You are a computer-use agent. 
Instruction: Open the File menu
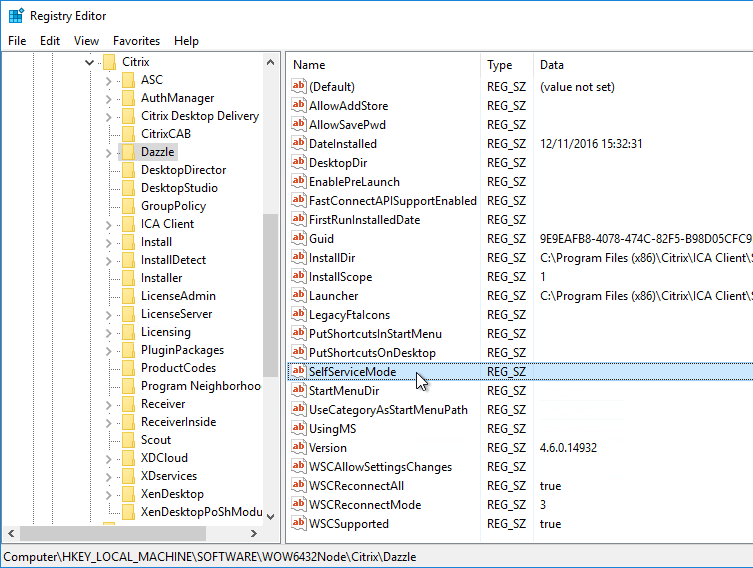(x=17, y=41)
